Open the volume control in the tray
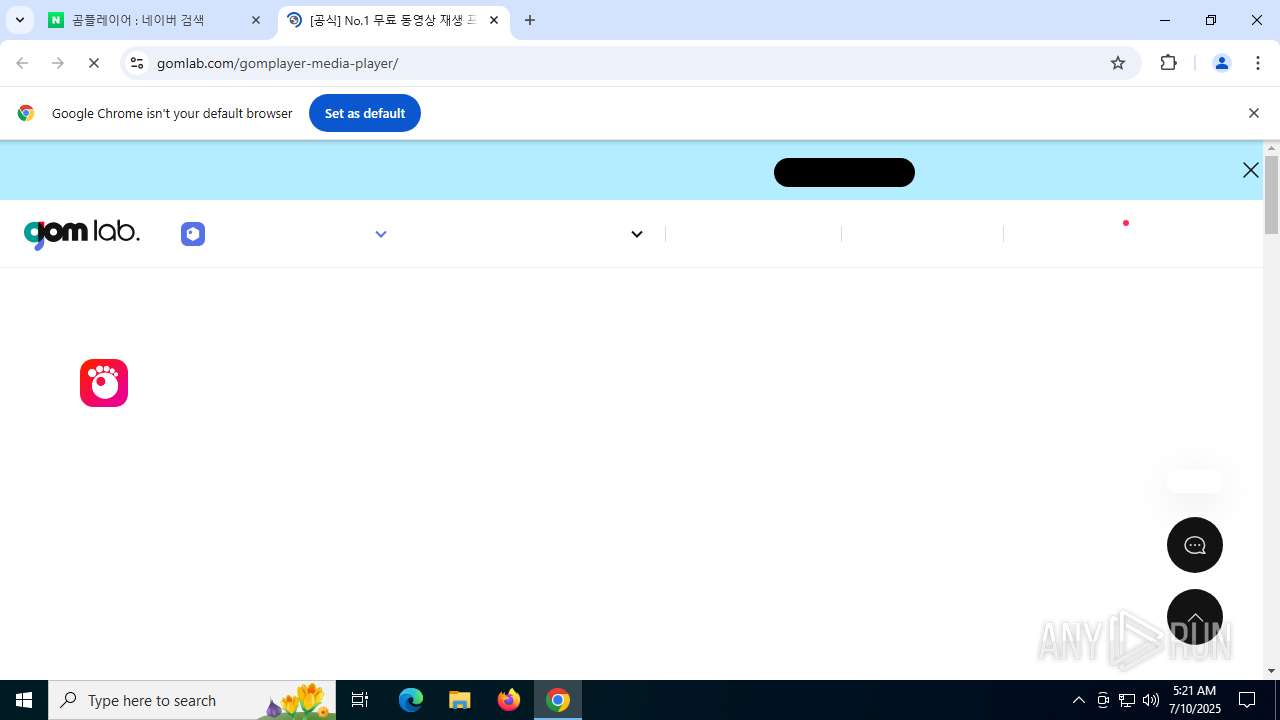Screen dimensions: 1280x720 pyautogui.click(x=1151, y=700)
